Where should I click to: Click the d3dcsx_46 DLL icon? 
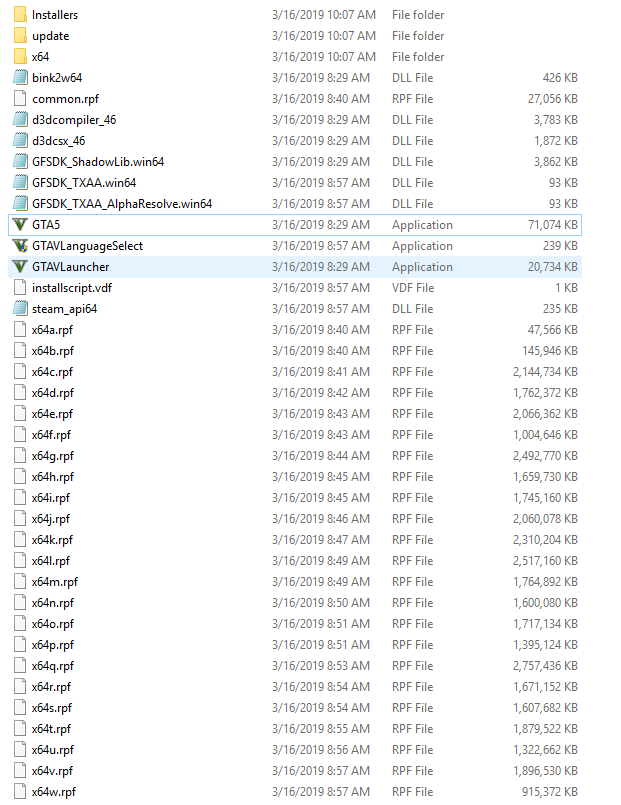pyautogui.click(x=20, y=141)
